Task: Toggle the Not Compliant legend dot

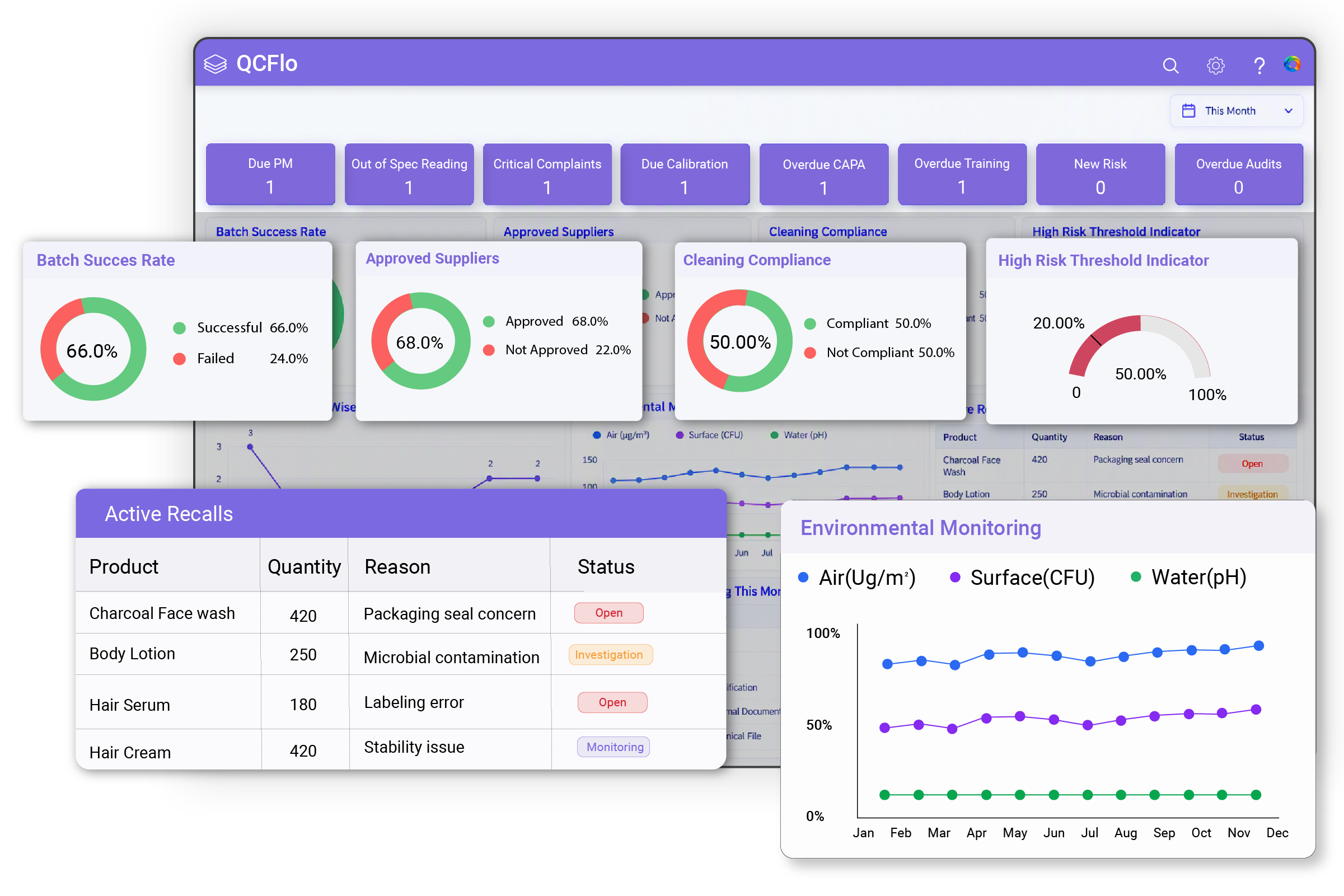Action: click(810, 353)
